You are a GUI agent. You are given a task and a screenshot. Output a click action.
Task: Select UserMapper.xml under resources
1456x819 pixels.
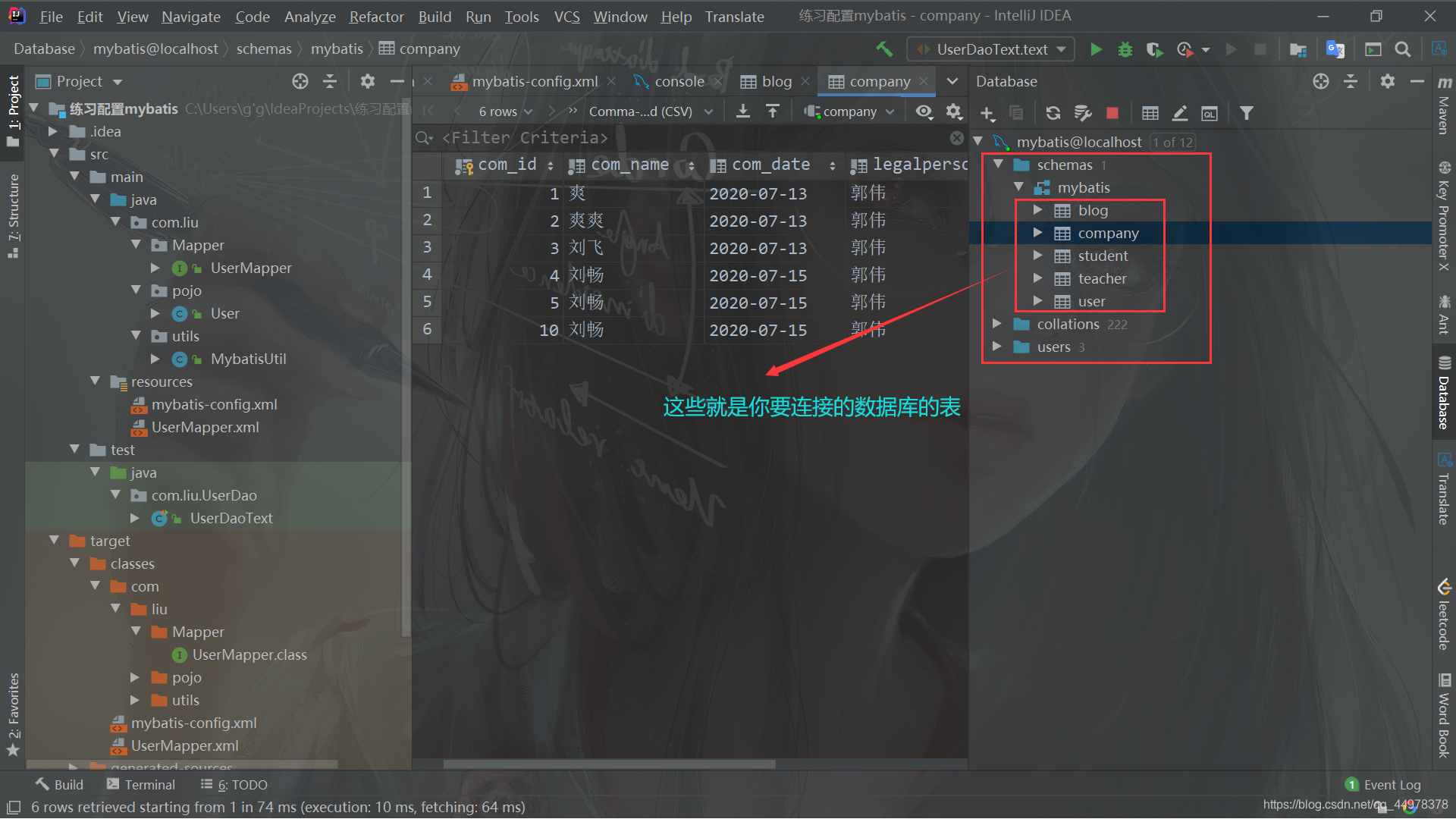(x=205, y=427)
